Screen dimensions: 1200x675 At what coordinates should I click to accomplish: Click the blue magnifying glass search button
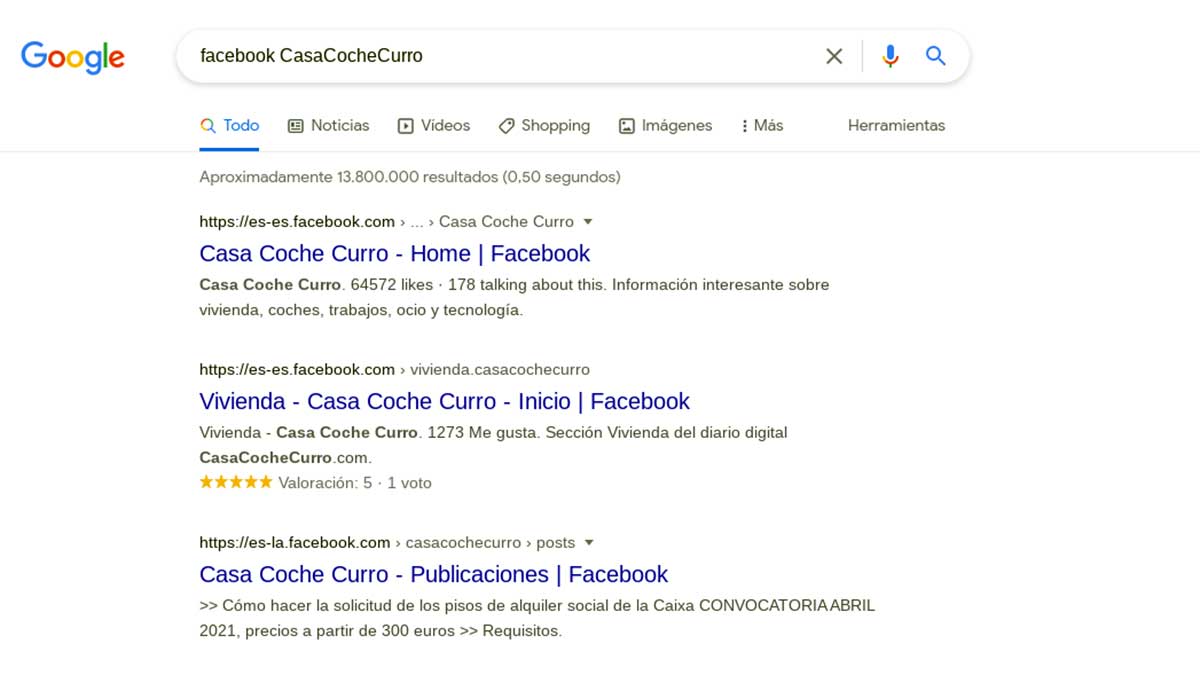pos(935,56)
